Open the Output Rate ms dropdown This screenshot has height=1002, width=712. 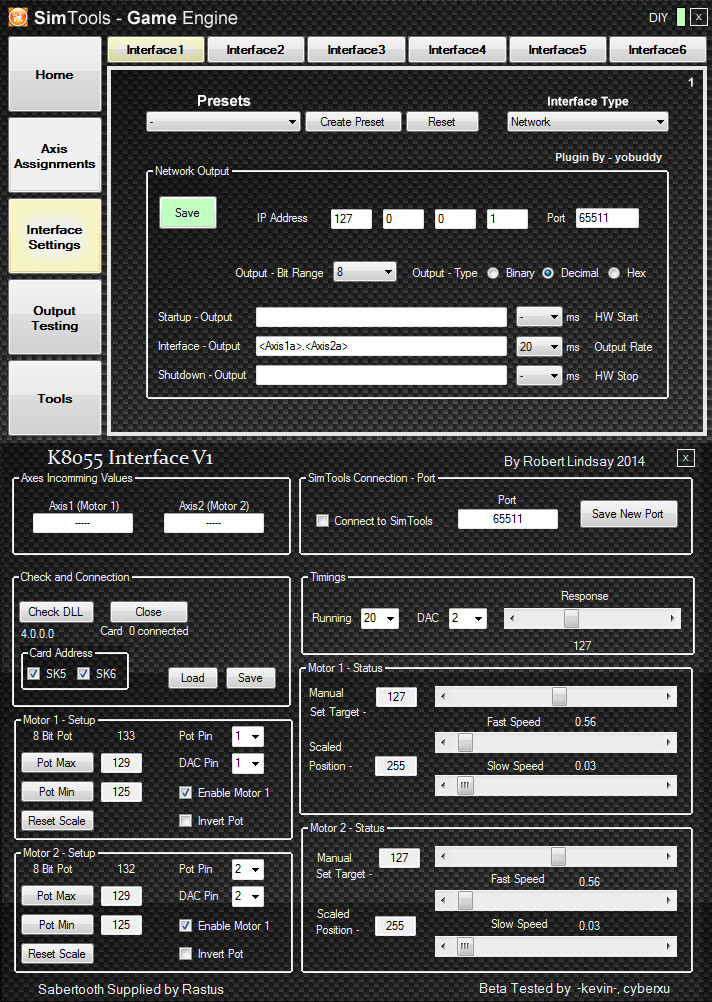539,346
